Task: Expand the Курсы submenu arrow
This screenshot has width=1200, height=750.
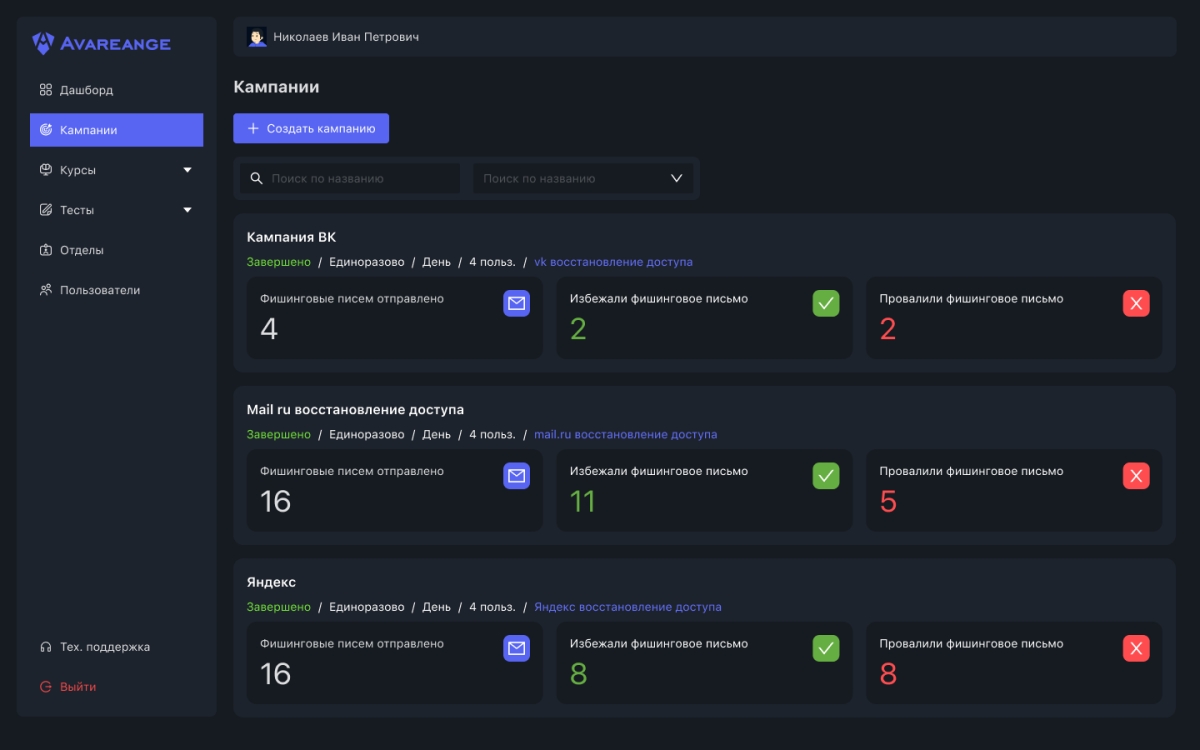Action: (x=187, y=170)
